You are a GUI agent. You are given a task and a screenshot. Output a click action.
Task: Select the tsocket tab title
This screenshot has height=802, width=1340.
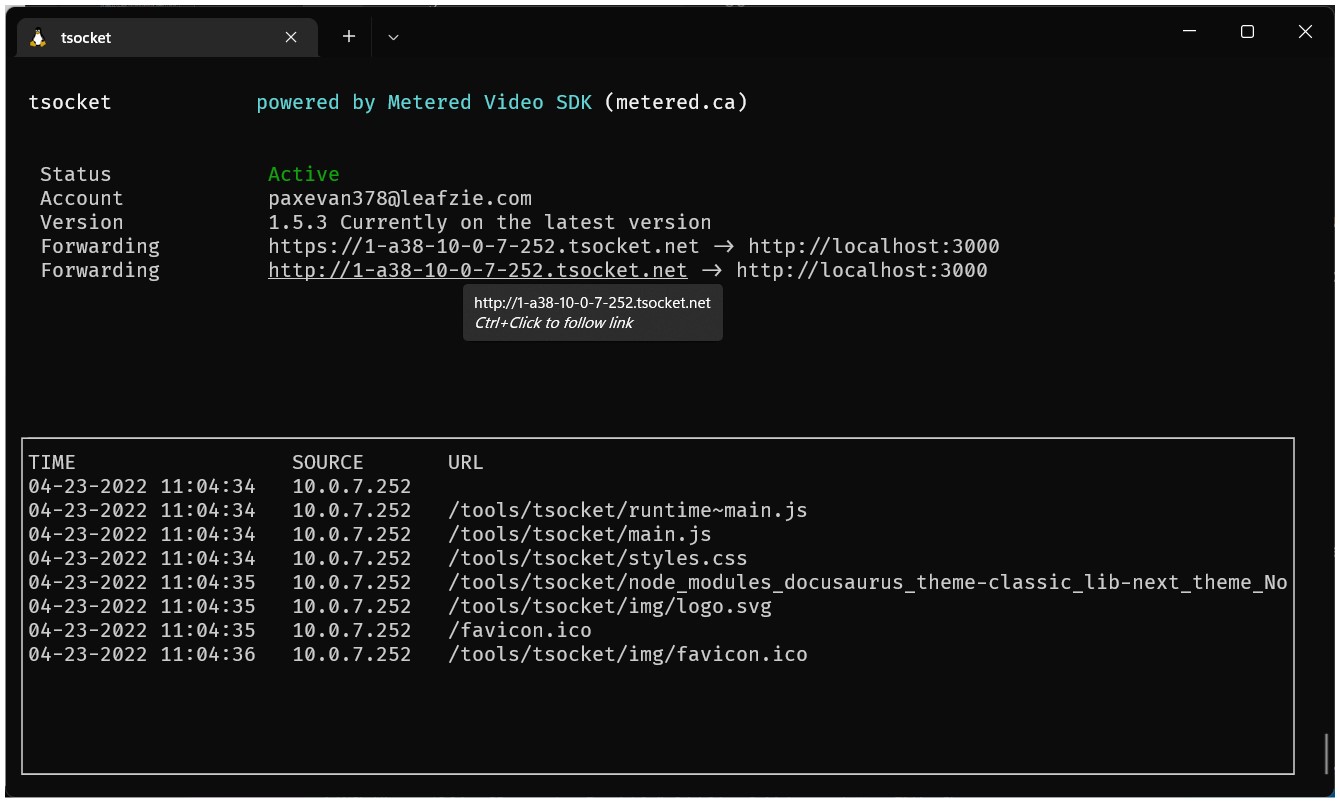[86, 38]
